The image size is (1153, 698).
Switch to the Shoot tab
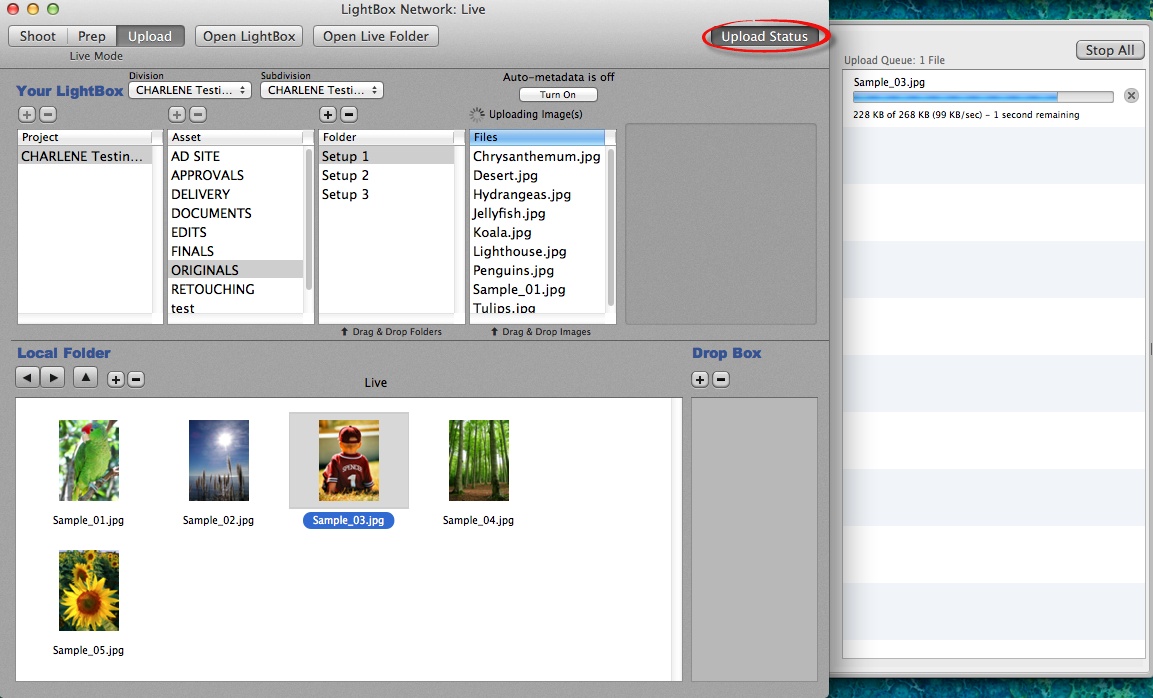(38, 37)
